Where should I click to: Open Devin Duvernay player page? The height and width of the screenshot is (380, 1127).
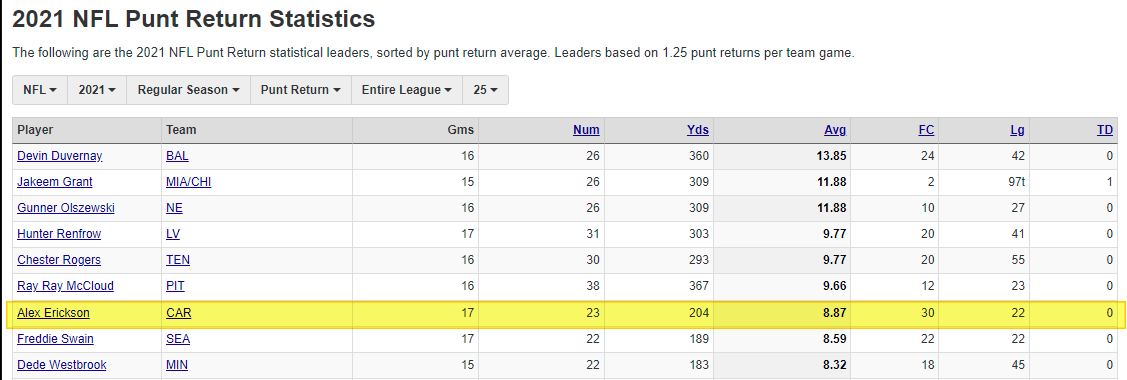click(61, 156)
